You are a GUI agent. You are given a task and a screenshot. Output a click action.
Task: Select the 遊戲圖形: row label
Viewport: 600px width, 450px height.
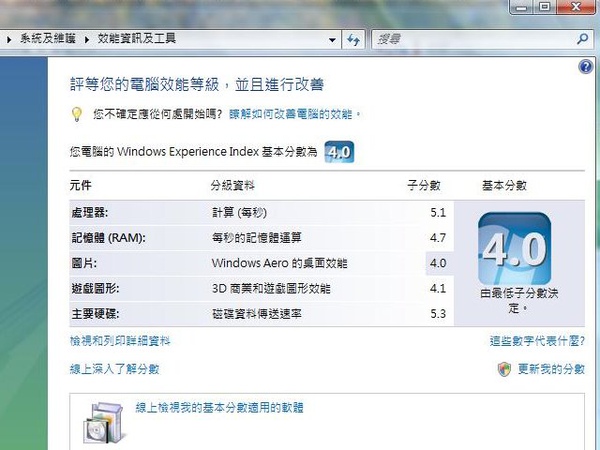point(95,289)
